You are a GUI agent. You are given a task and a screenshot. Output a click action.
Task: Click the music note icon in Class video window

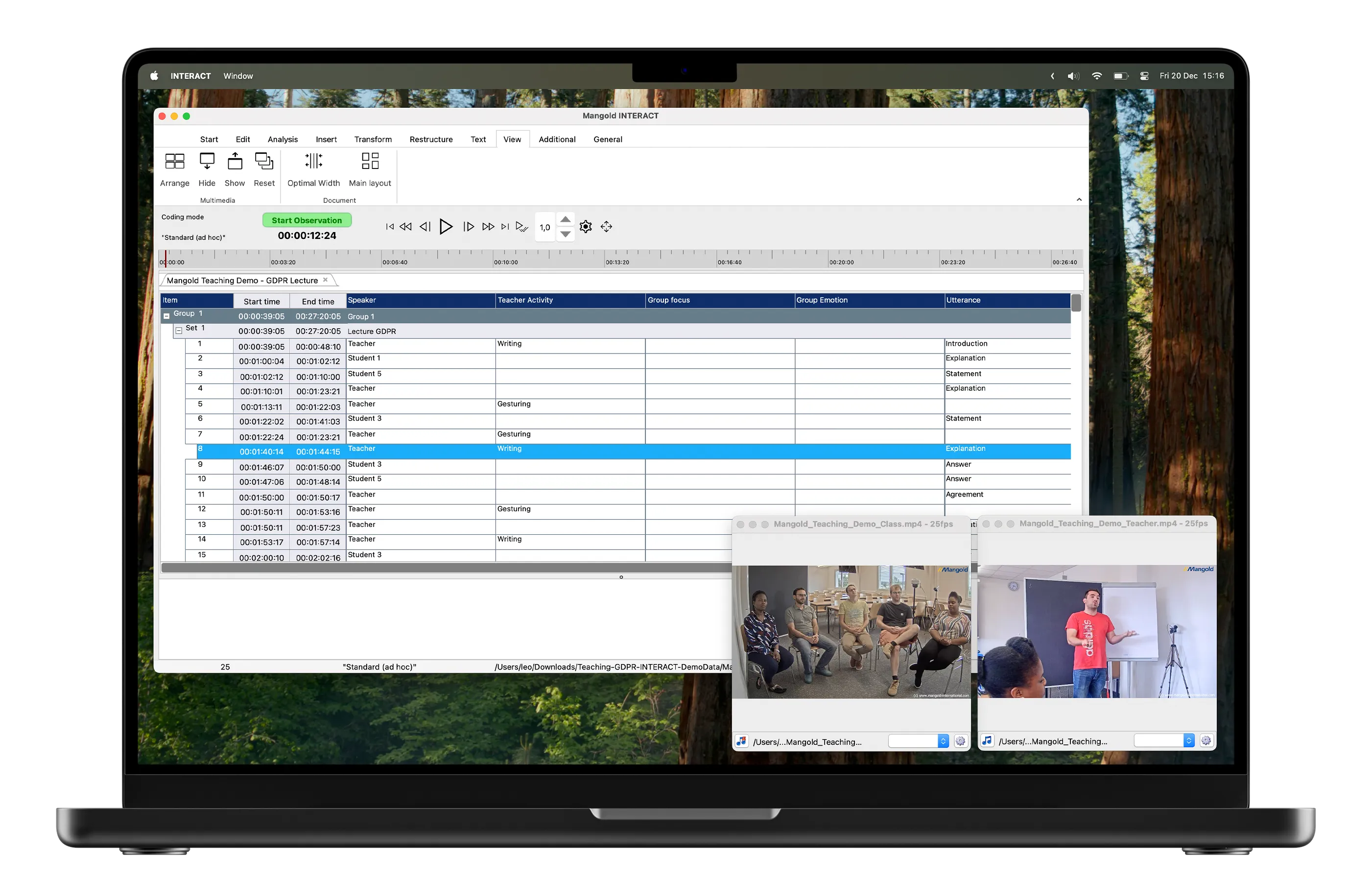point(741,741)
